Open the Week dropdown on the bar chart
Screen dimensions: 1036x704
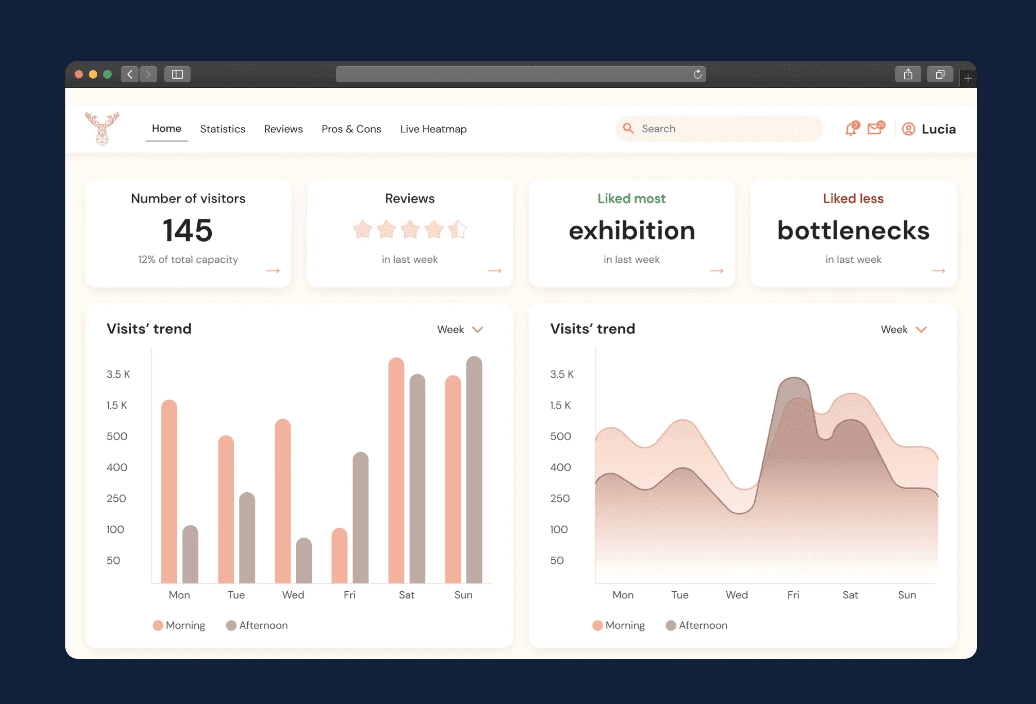point(461,330)
